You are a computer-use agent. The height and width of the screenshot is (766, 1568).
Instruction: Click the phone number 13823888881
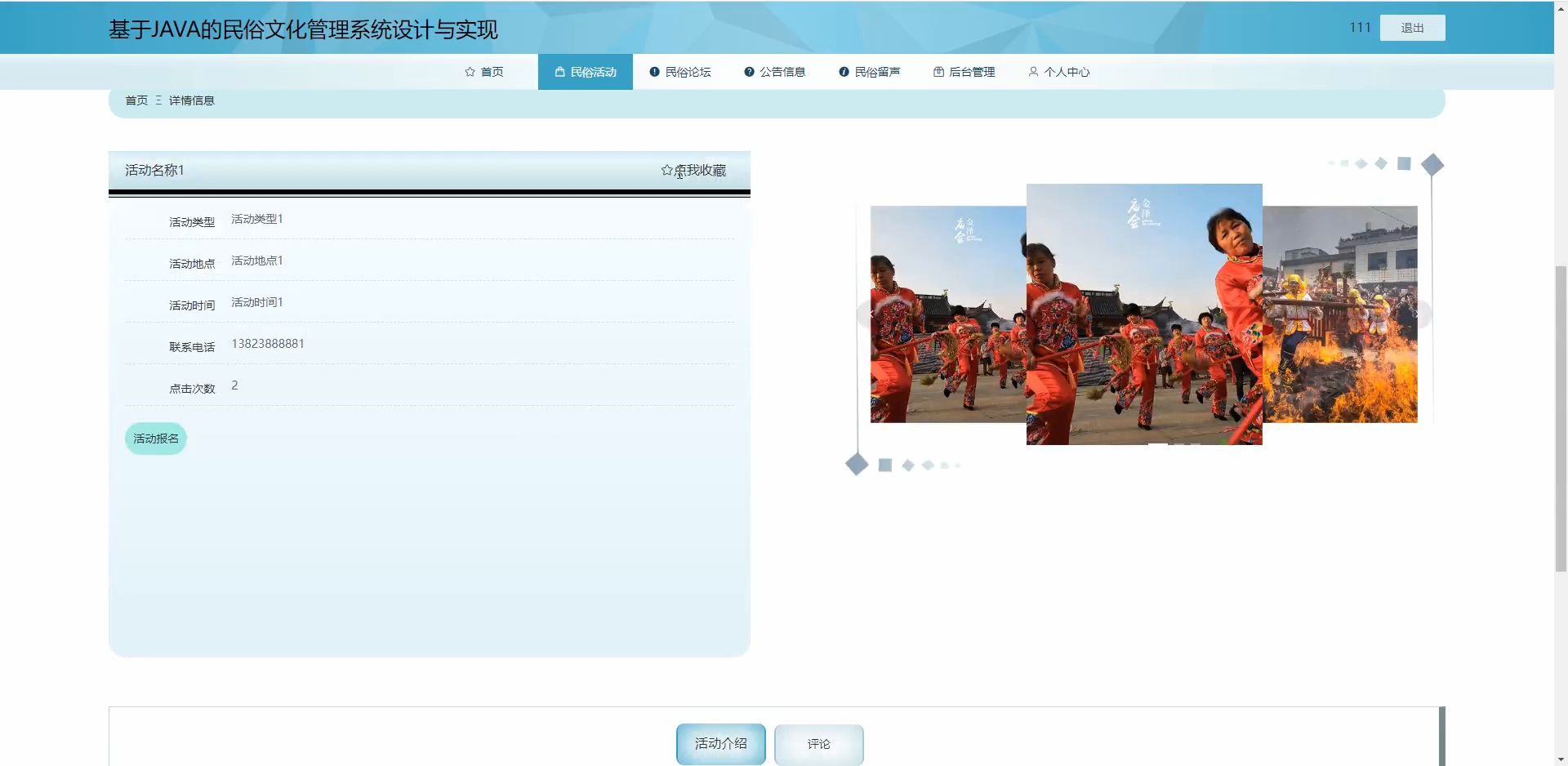coord(268,344)
